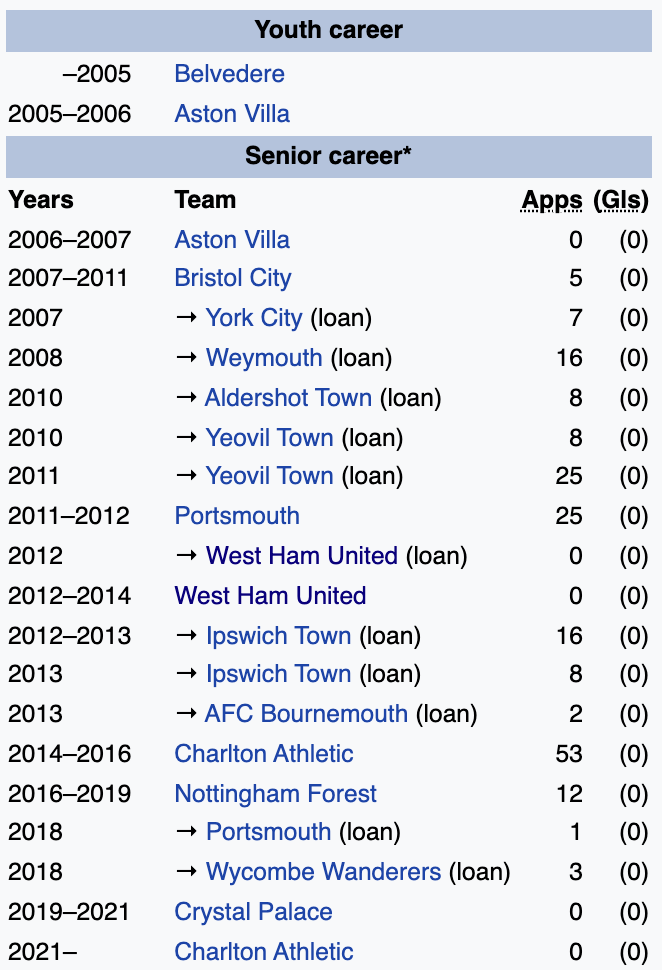Click Aston Villa under Youth career
The height and width of the screenshot is (970, 662).
tap(232, 114)
